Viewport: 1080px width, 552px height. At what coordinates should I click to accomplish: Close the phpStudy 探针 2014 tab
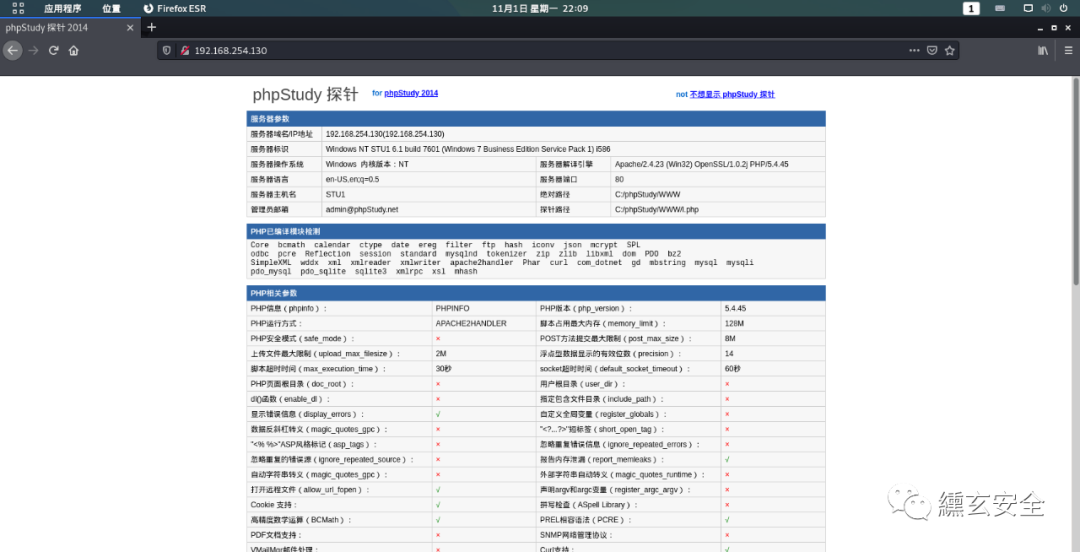(x=130, y=28)
